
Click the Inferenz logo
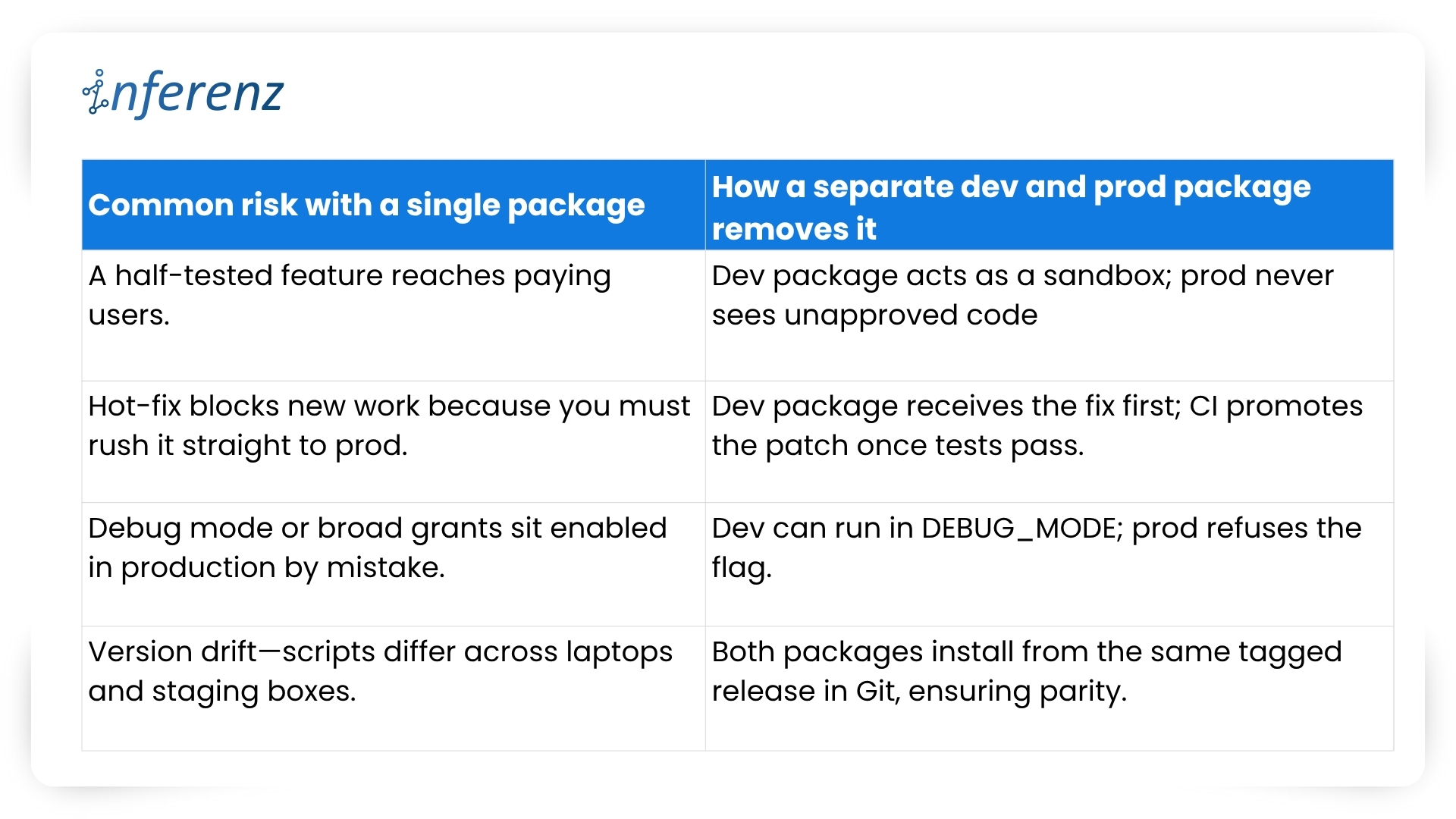click(183, 93)
